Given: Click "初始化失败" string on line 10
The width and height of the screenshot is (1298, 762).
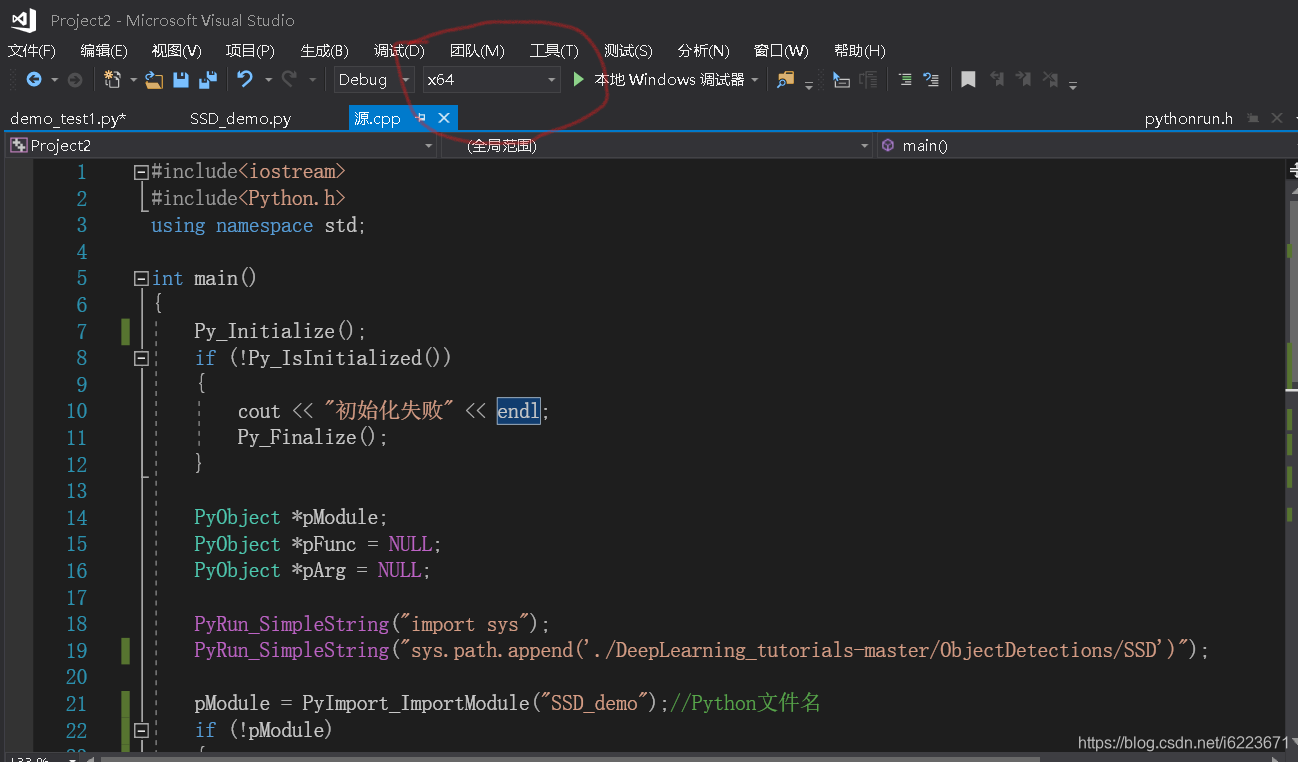Looking at the screenshot, I should click(389, 411).
